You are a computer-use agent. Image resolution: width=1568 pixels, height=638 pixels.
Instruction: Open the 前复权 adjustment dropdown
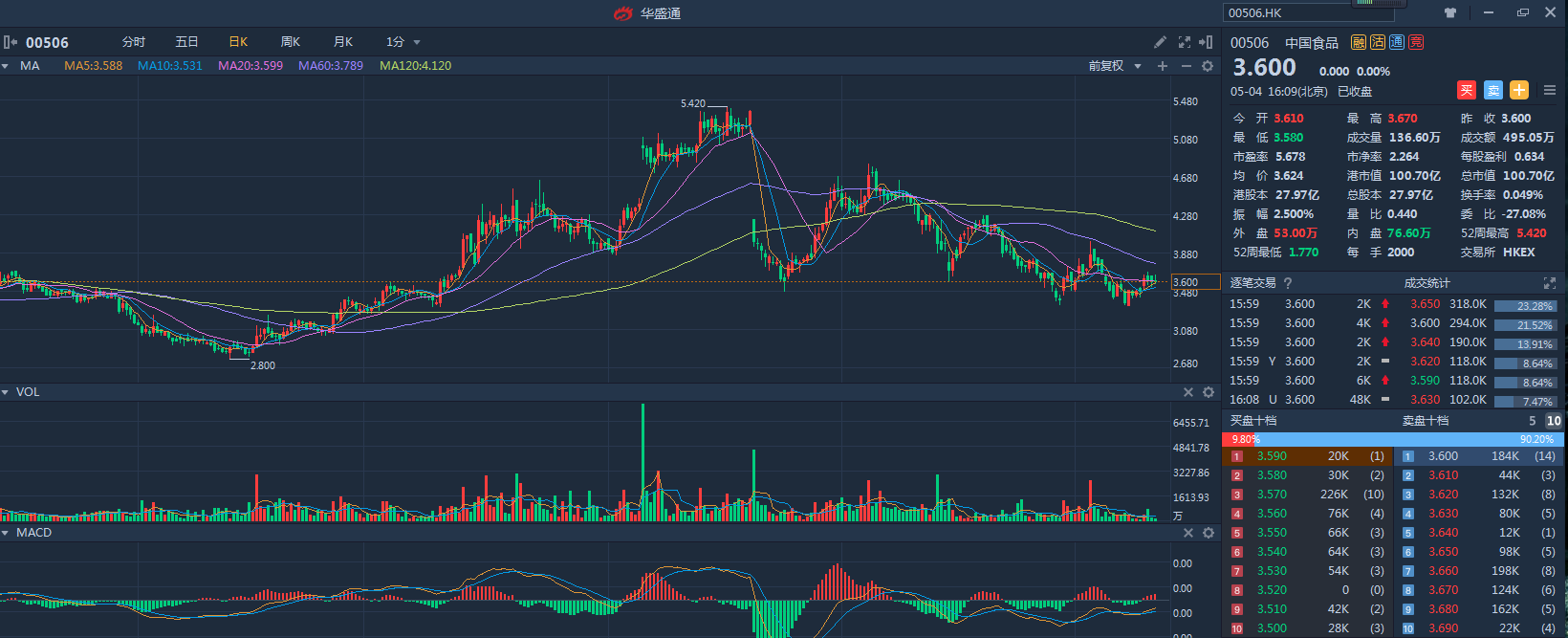point(1115,66)
